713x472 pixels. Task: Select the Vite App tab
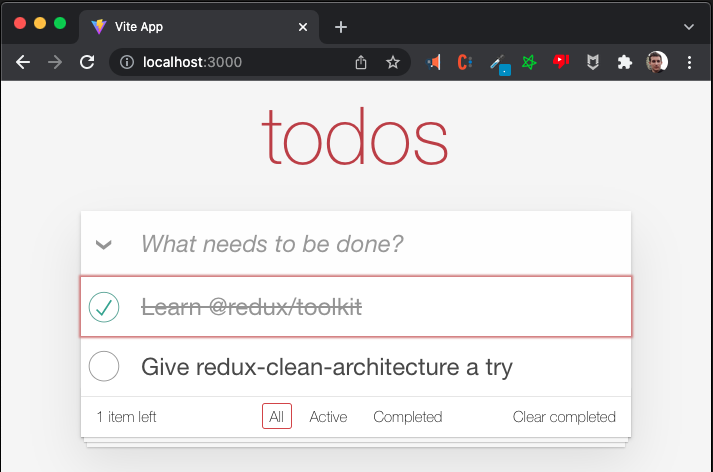point(199,27)
